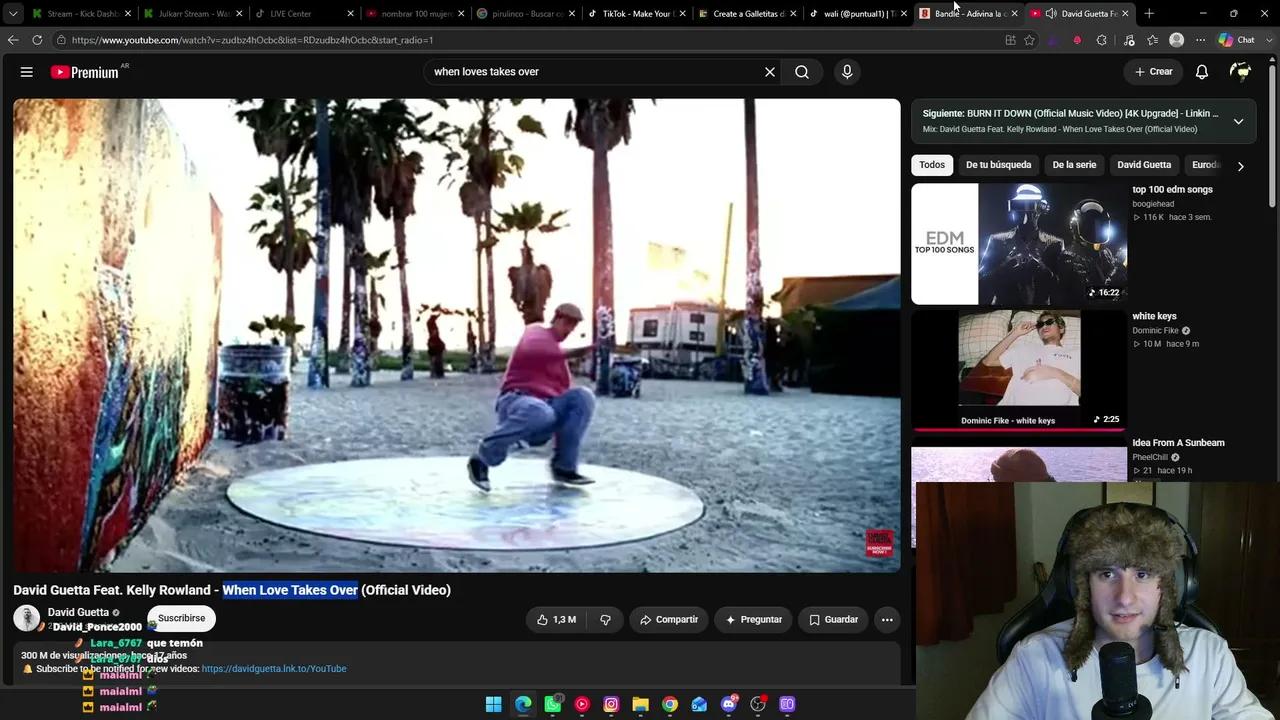Switch to the TikTok - Make Your tab
The height and width of the screenshot is (720, 1280).
click(636, 14)
